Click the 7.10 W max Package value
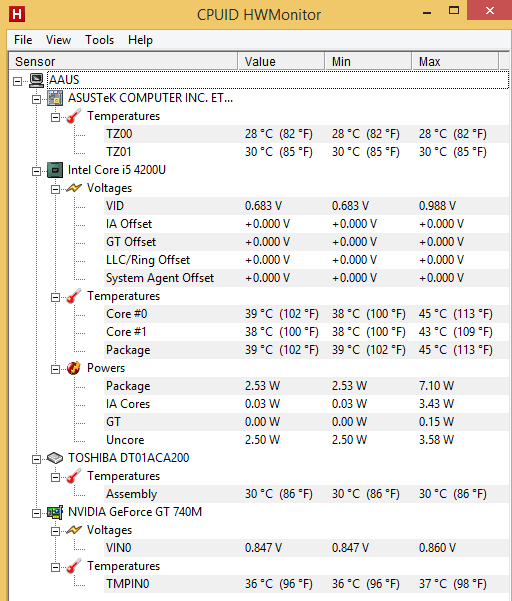 click(x=436, y=386)
